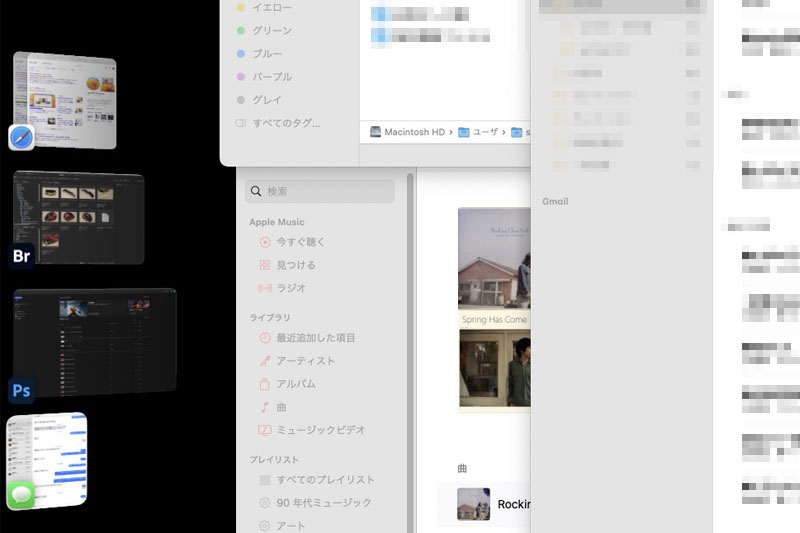Open 今すぐ聴く in Music sidebar

(293, 242)
